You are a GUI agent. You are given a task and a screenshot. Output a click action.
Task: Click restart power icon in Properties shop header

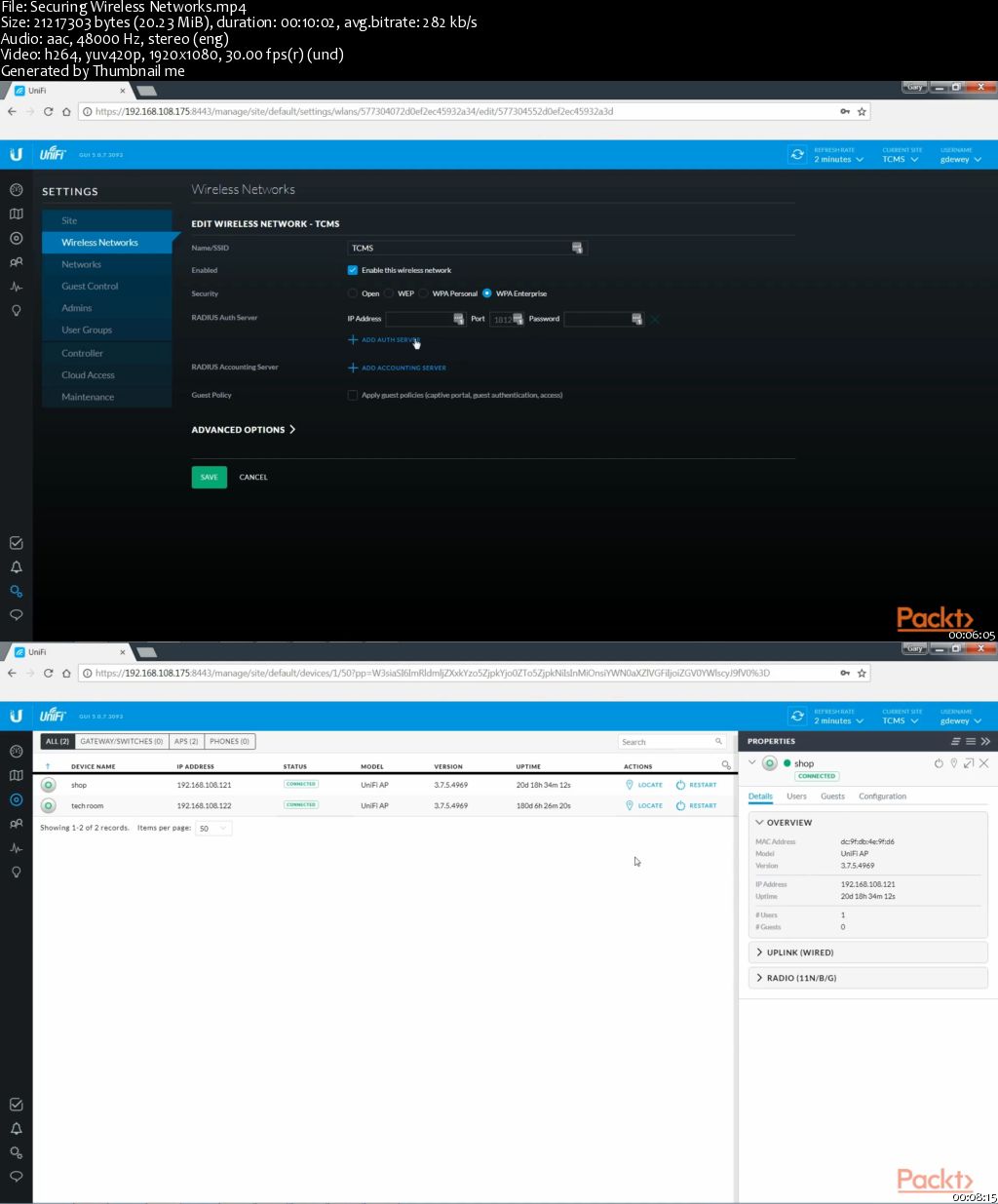pyautogui.click(x=939, y=763)
